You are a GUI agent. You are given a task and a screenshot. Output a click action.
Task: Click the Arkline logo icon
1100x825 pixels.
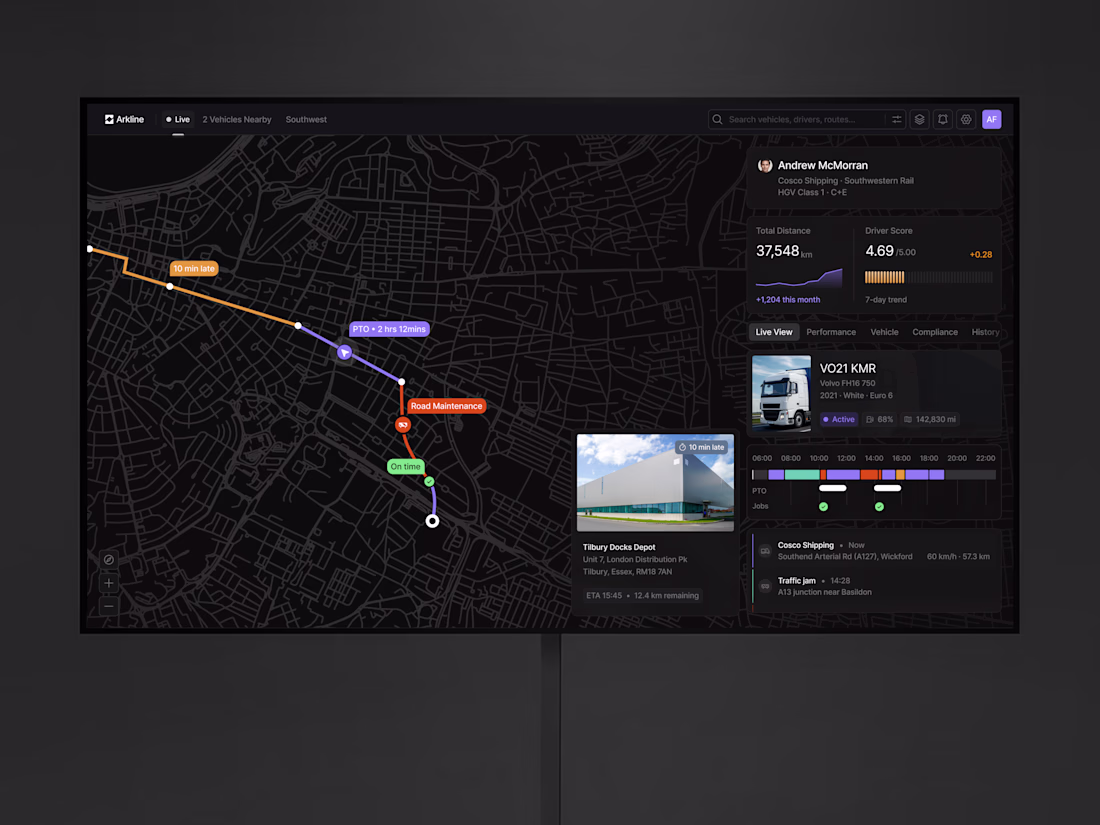[x=109, y=119]
